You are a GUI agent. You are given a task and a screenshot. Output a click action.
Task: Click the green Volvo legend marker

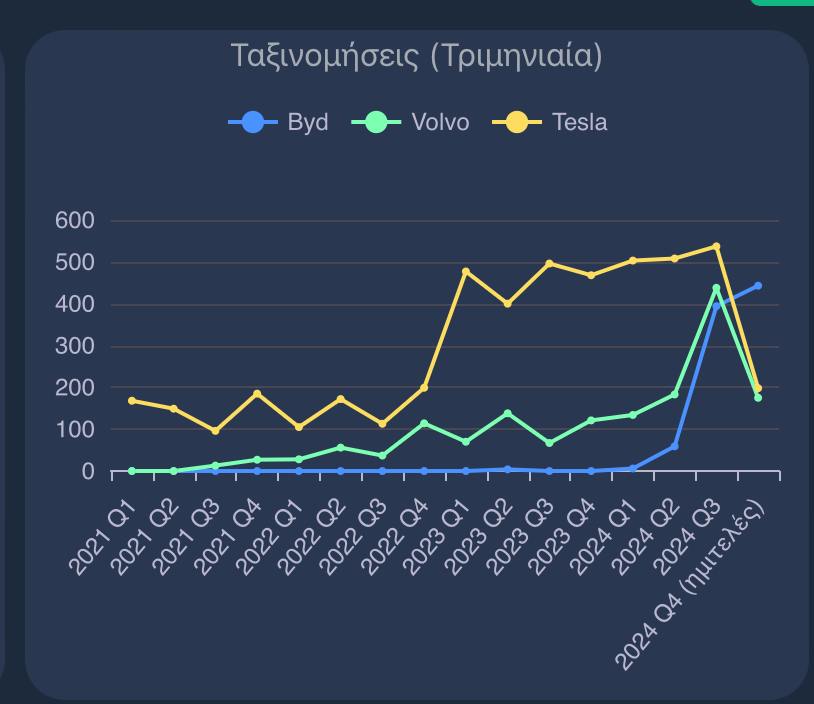(377, 123)
